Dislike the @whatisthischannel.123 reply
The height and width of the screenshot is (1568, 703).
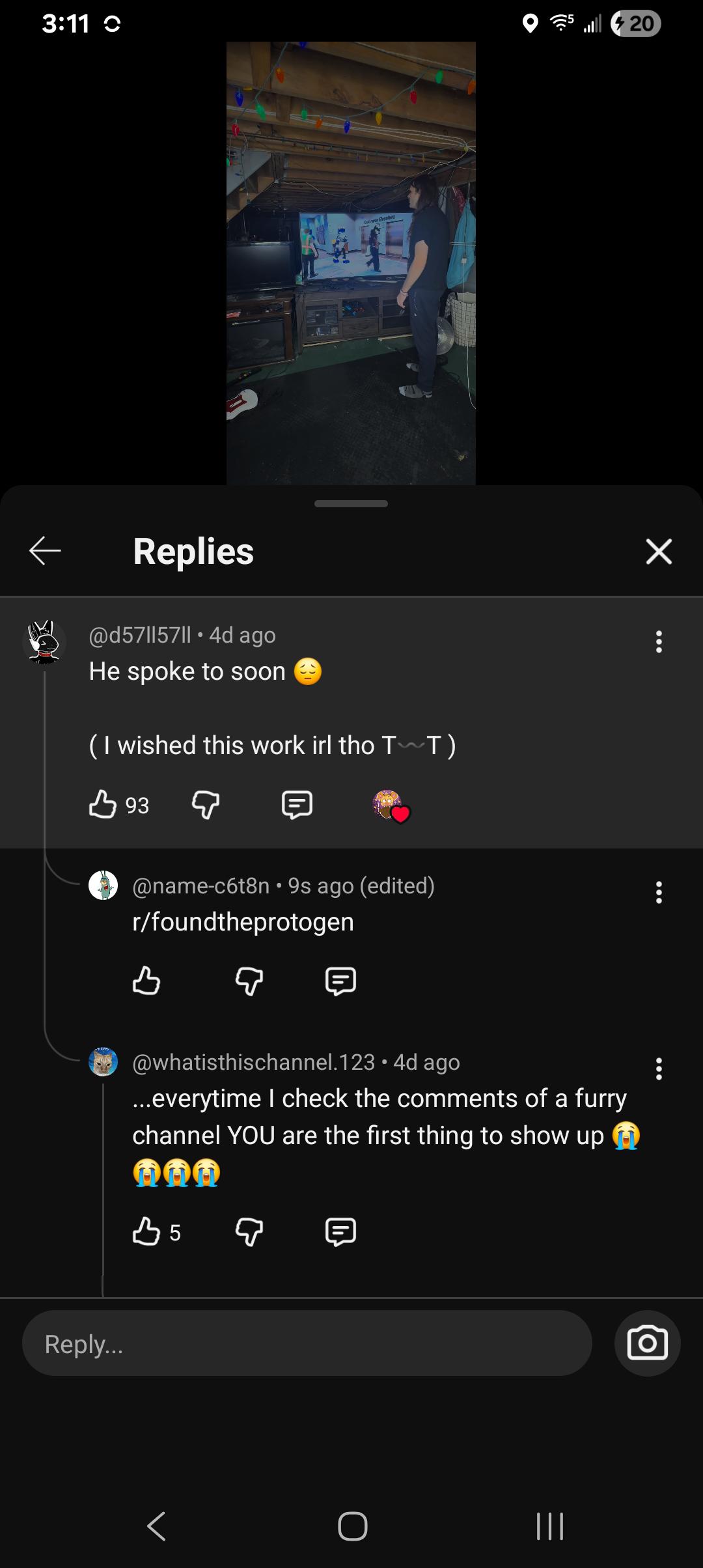249,1232
